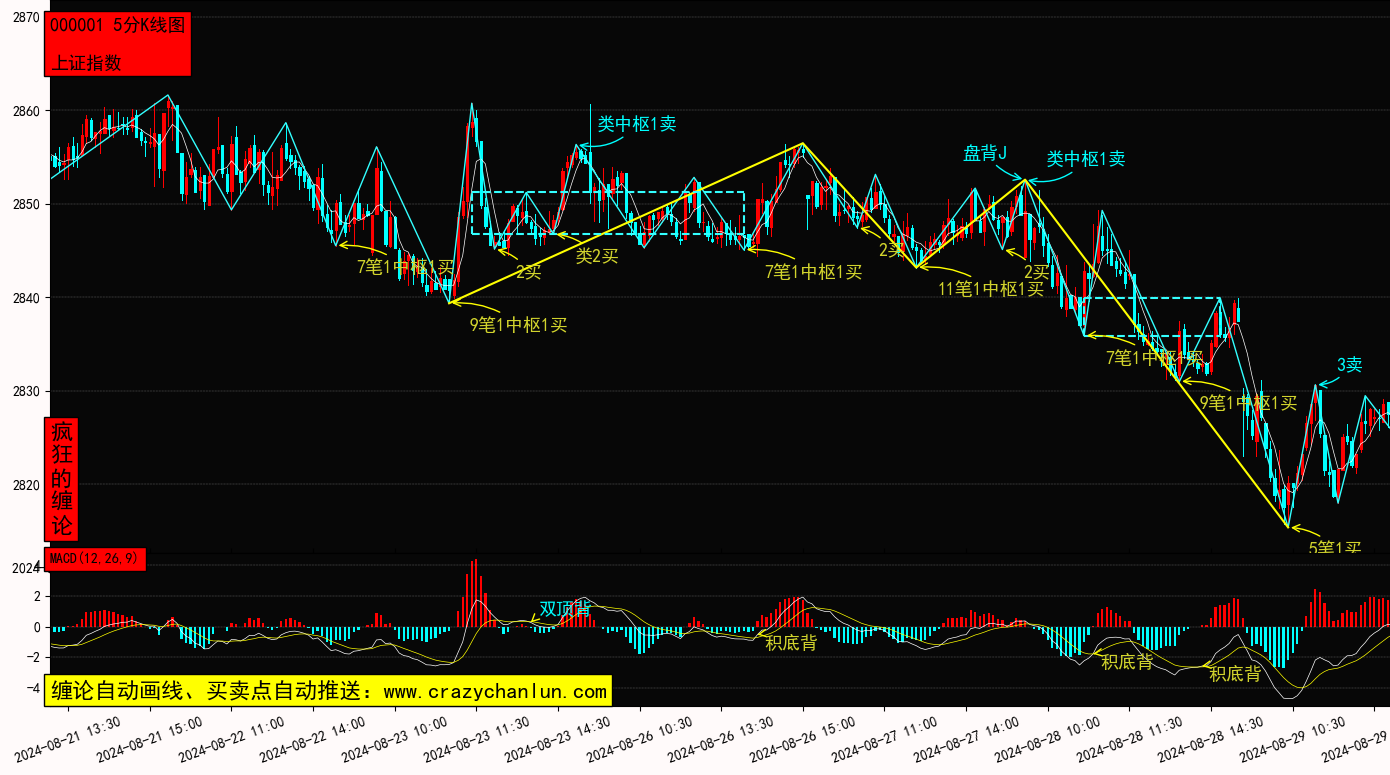The width and height of the screenshot is (1390, 775).
Task: Select the 盘背J annotation
Action: coord(984,153)
